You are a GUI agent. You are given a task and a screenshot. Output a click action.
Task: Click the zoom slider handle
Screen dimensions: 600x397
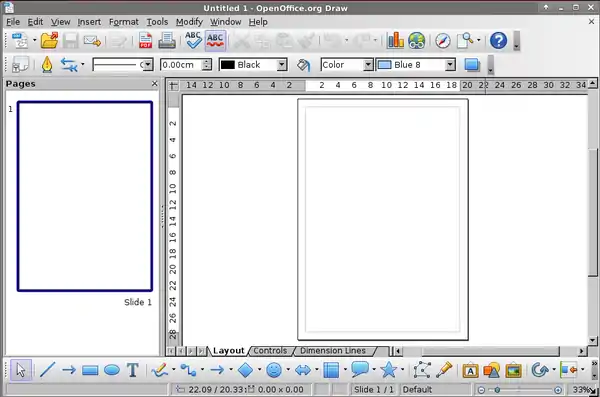click(x=497, y=390)
